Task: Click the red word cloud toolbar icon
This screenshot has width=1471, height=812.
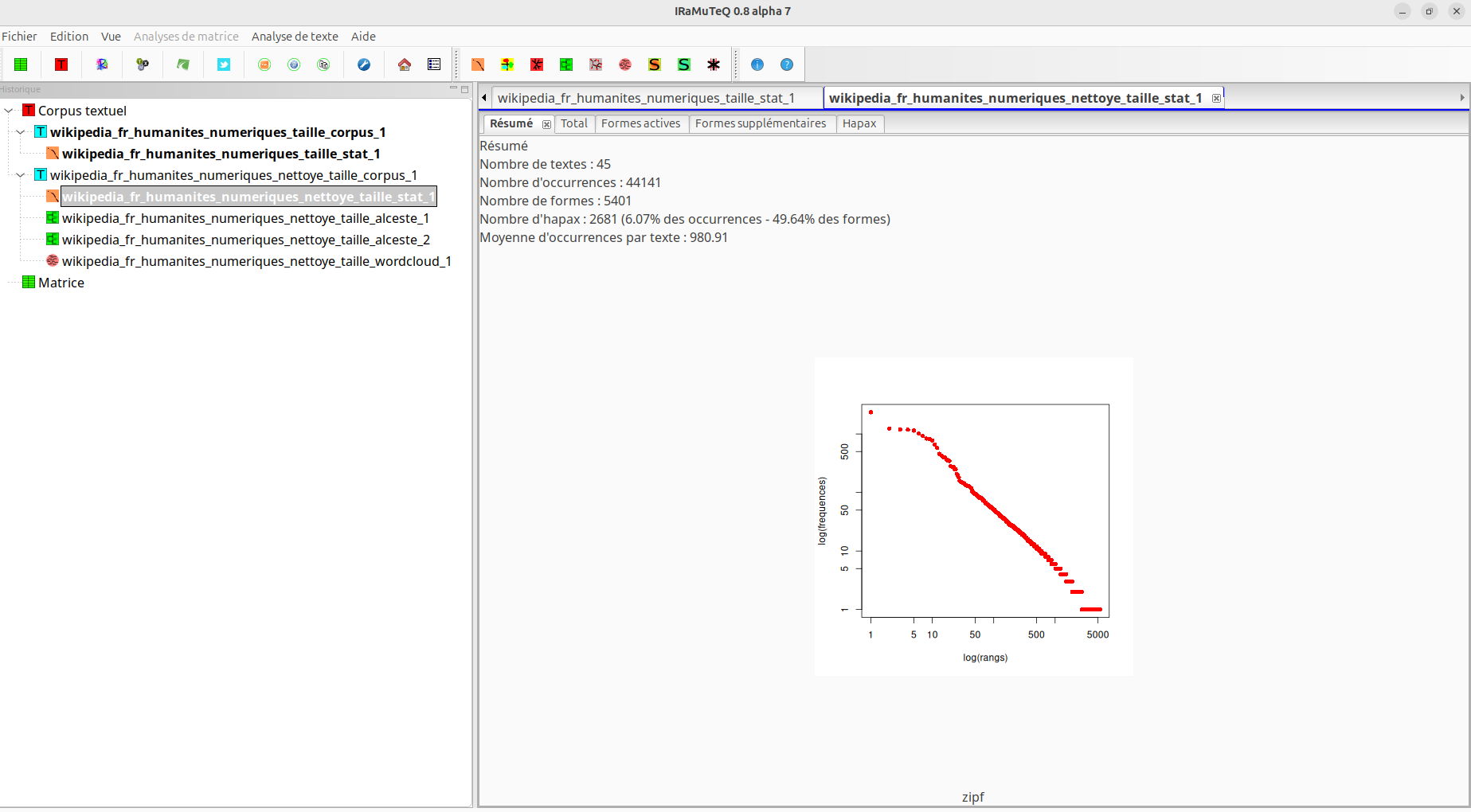Action: click(625, 64)
